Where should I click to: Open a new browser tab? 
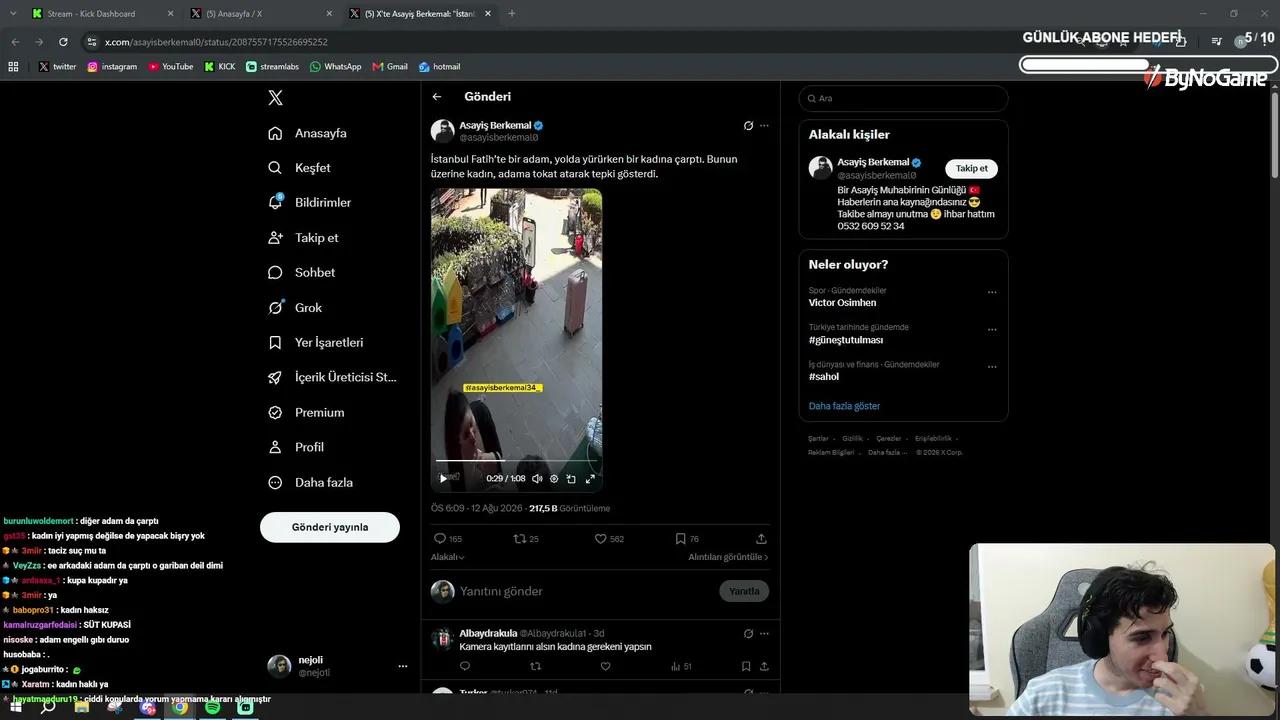point(512,14)
